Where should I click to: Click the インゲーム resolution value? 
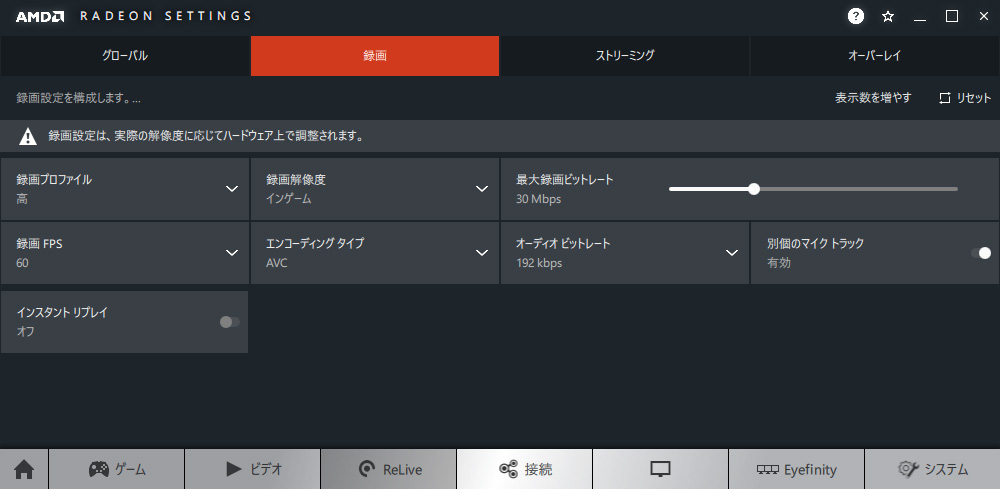[x=289, y=199]
